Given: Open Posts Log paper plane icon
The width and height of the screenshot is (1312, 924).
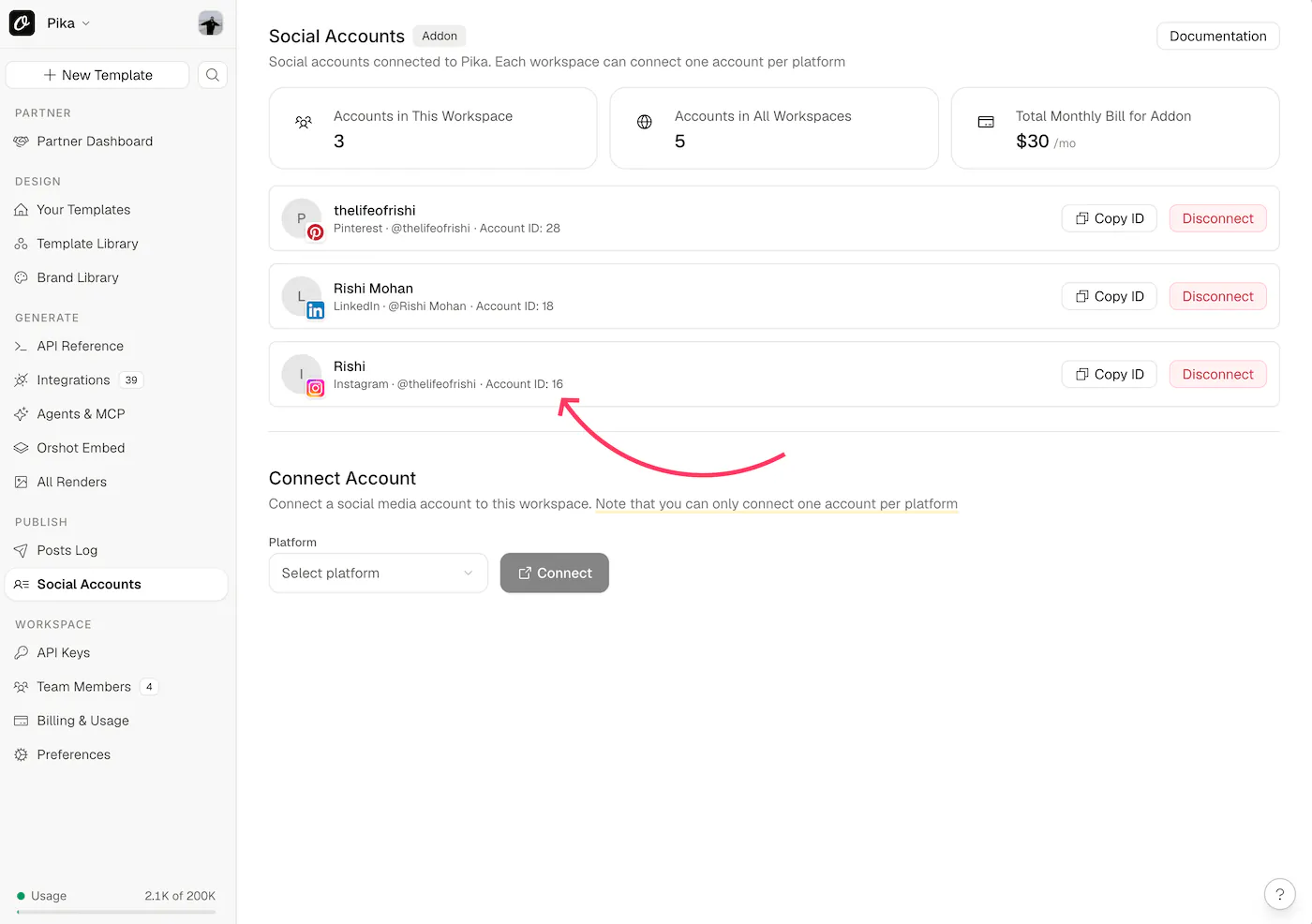Looking at the screenshot, I should tap(22, 550).
